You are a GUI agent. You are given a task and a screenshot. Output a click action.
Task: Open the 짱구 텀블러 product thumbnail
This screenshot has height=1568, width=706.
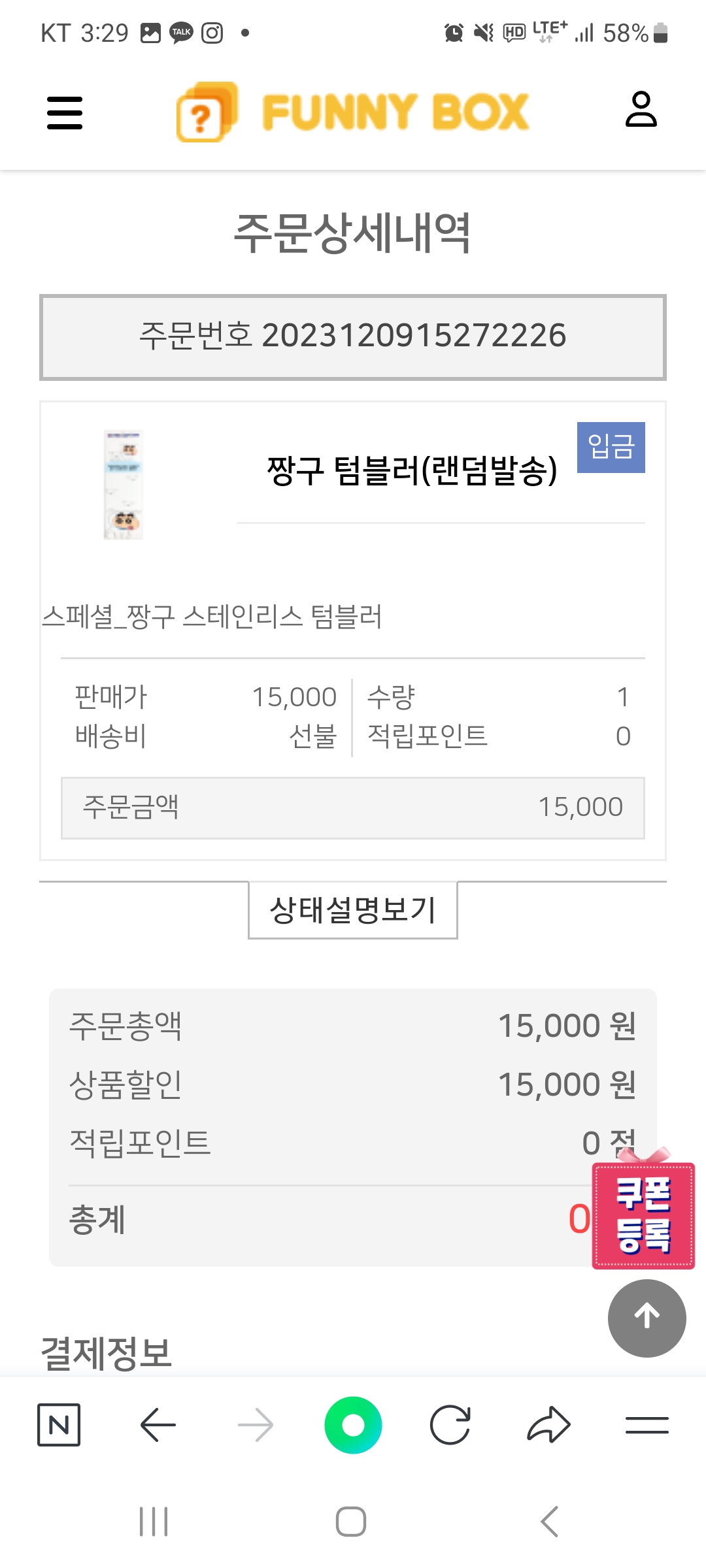[x=123, y=485]
